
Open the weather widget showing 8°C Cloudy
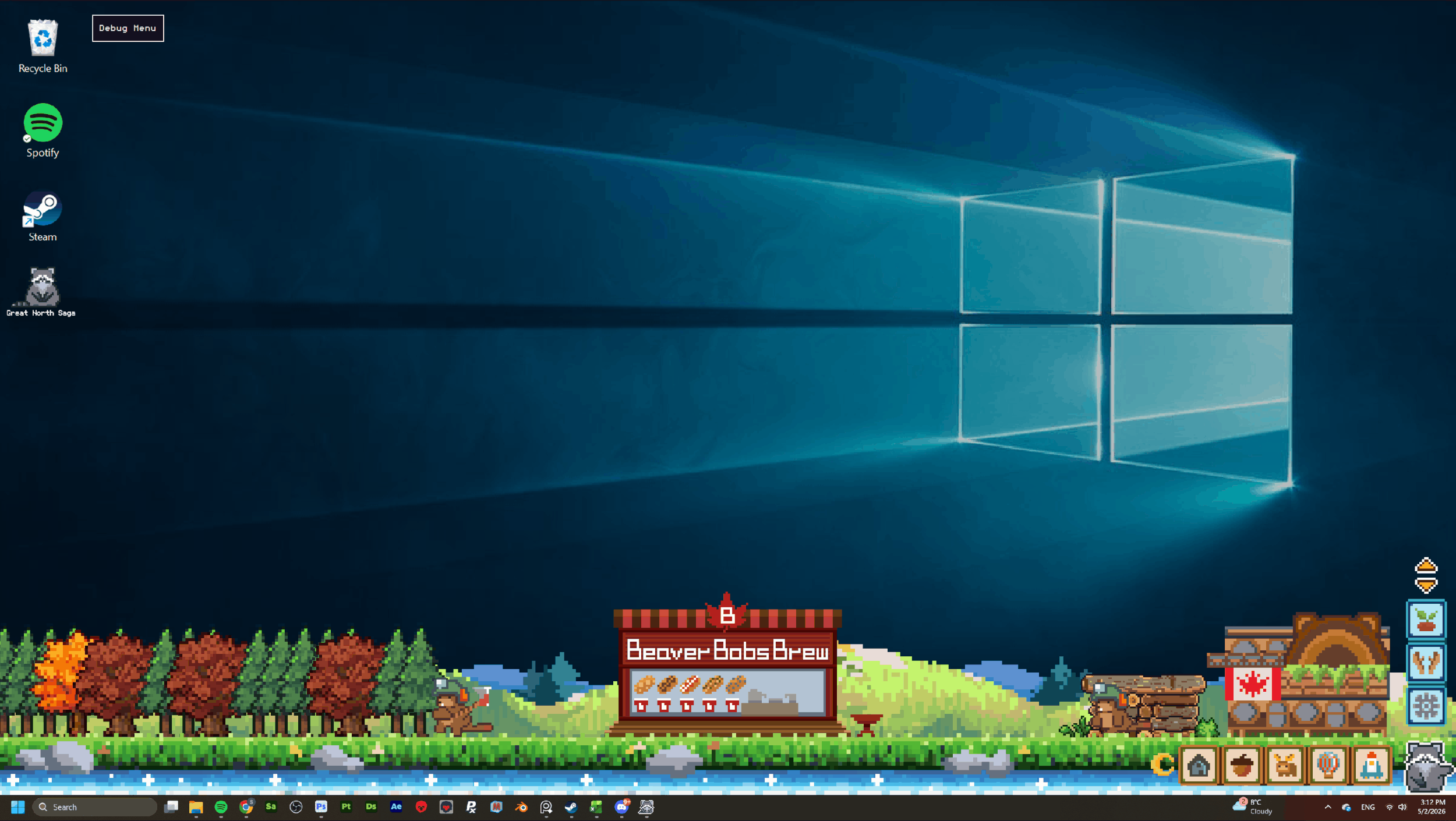tap(1253, 807)
